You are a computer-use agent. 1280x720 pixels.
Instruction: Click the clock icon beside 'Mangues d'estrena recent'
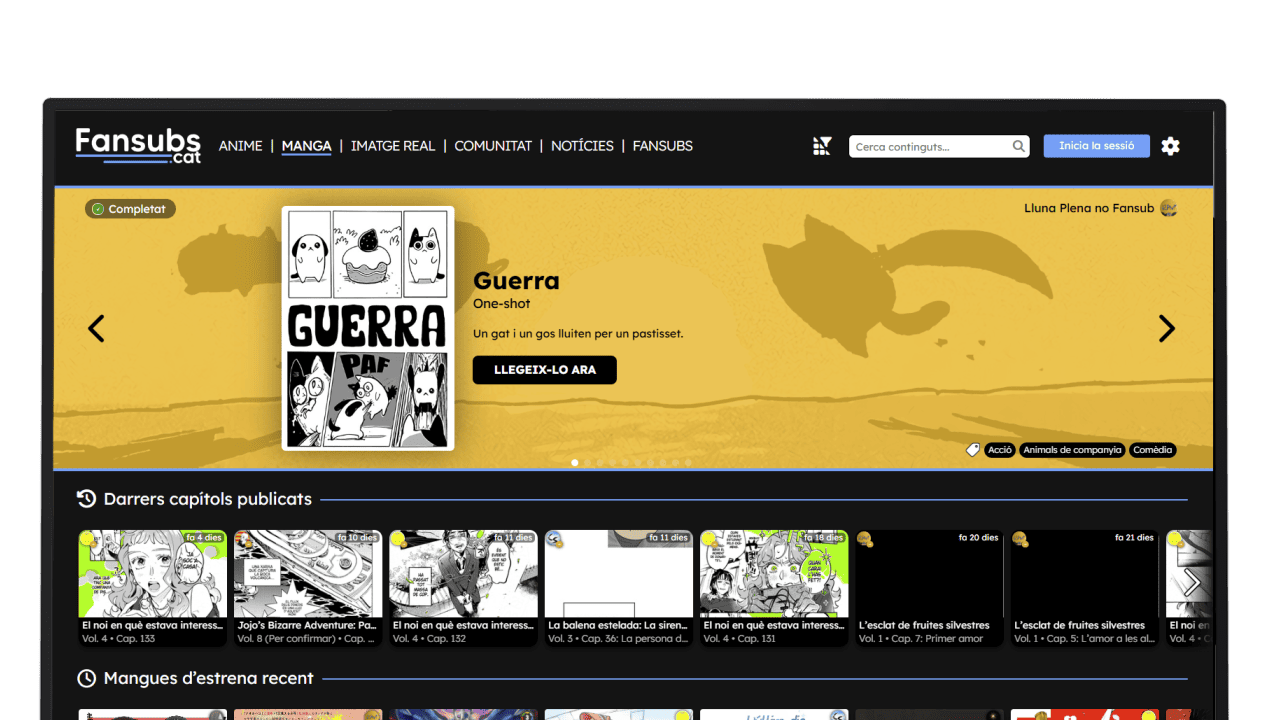click(86, 678)
